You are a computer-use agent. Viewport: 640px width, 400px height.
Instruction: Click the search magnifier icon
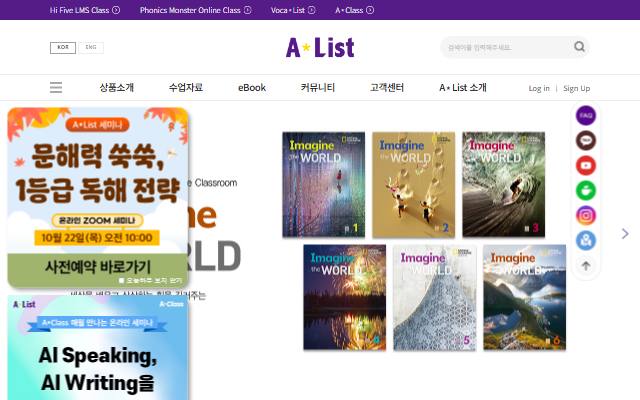click(579, 47)
